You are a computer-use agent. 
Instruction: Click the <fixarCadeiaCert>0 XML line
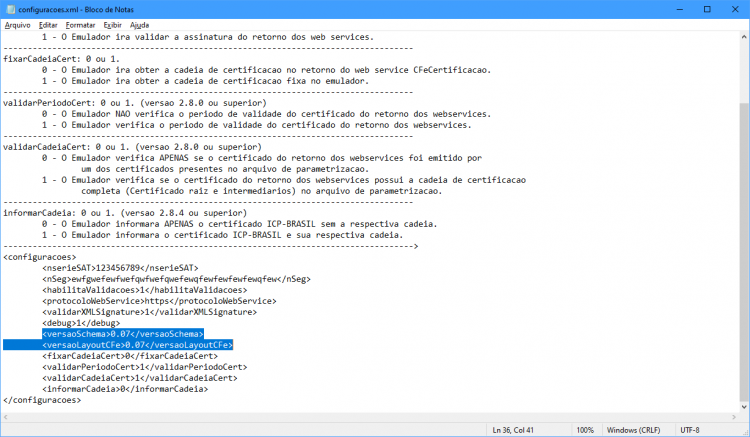coord(130,356)
